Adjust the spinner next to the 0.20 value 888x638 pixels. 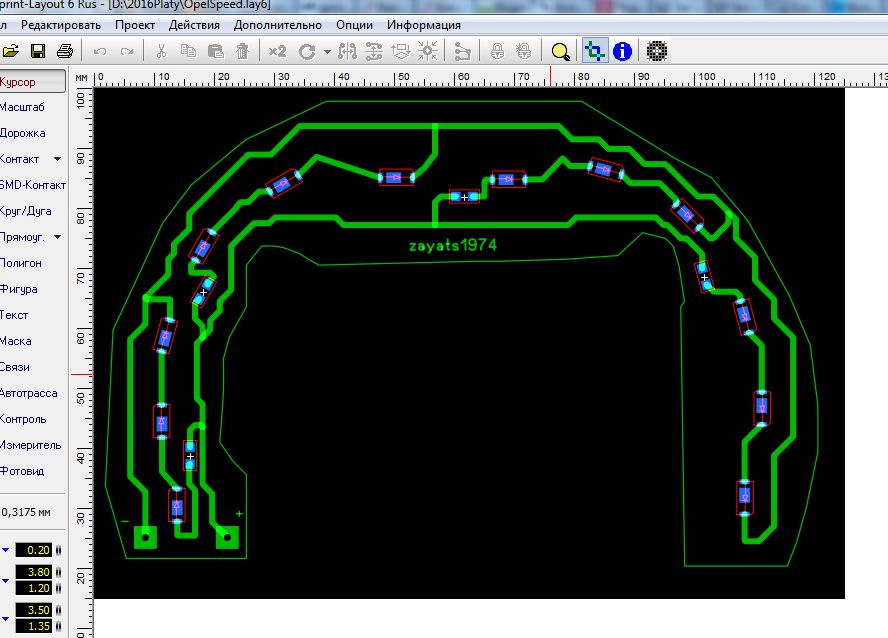click(58, 550)
